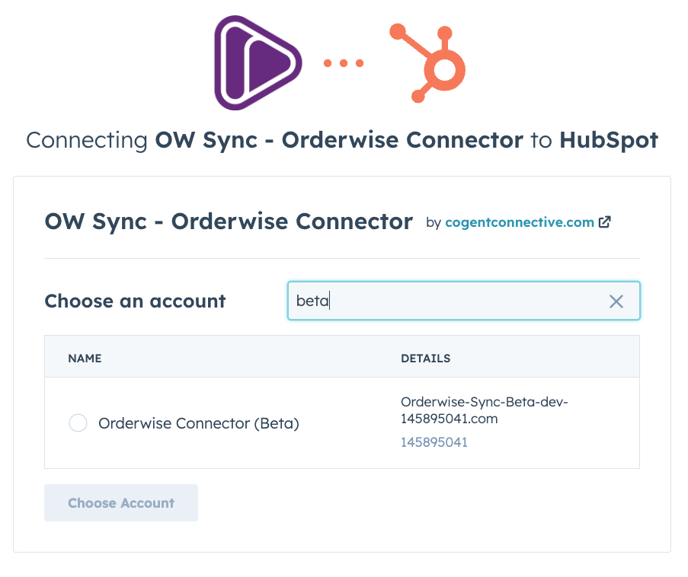Open the 145895041 account ID link
The image size is (688, 577).
click(434, 442)
